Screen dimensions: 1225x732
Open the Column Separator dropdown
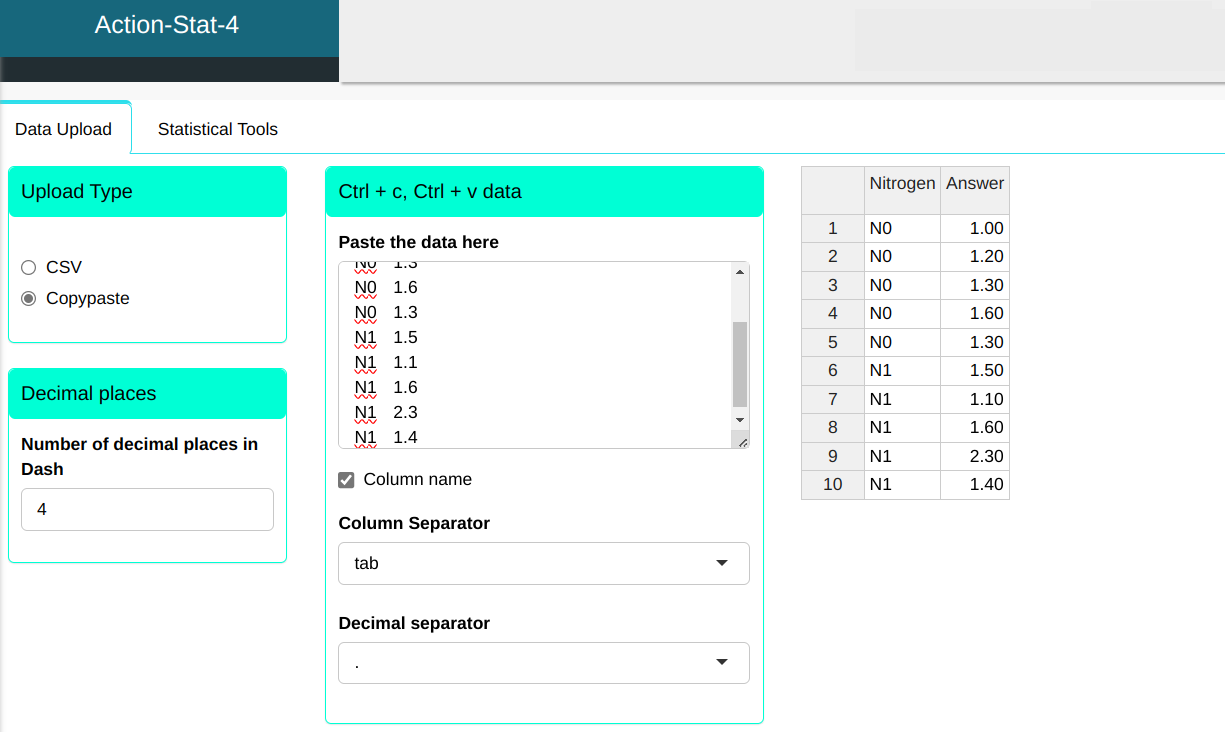tap(543, 563)
